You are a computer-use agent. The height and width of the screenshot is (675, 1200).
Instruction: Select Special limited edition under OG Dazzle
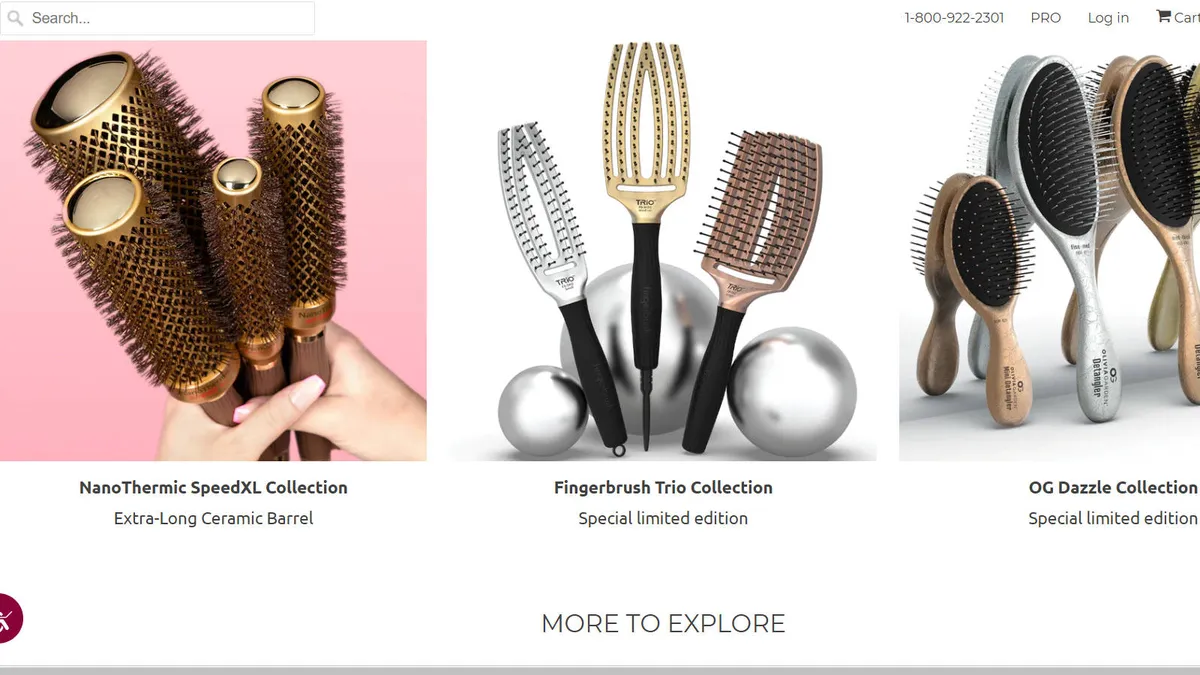(1113, 518)
